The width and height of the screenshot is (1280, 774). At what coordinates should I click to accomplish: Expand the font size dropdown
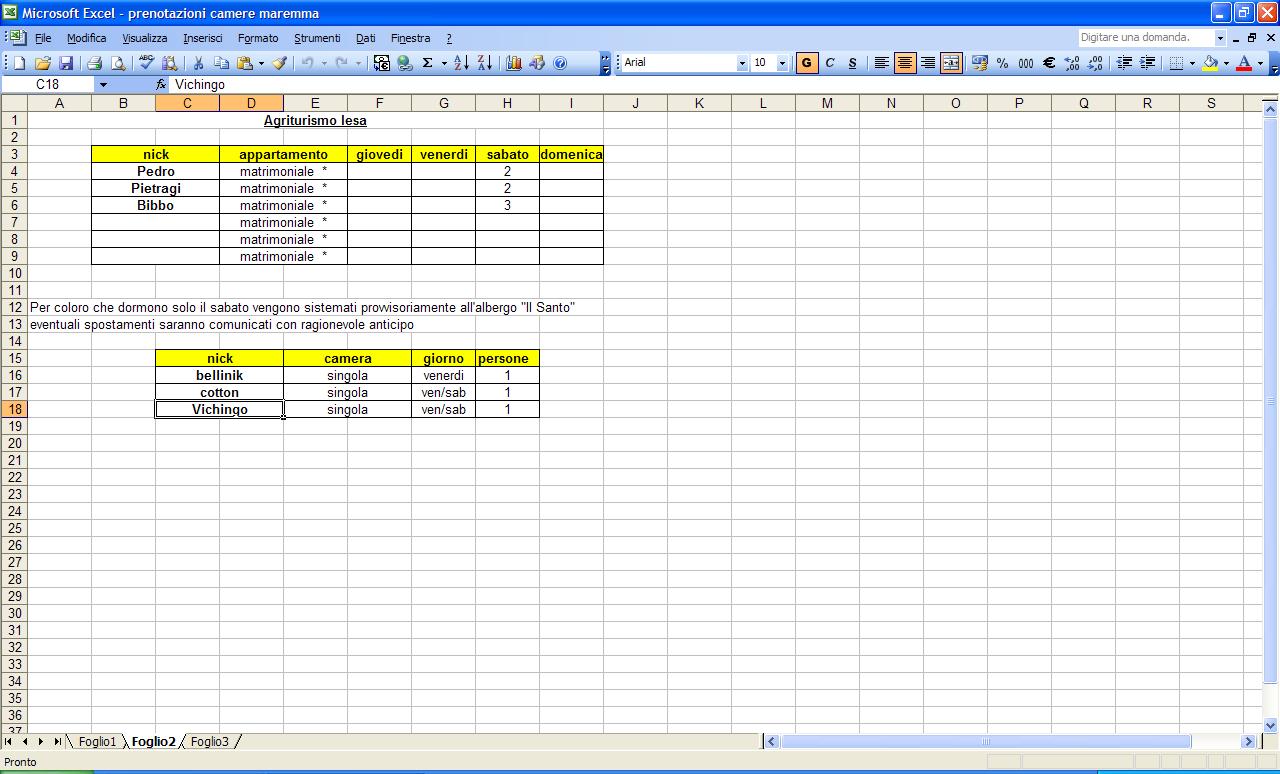(782, 63)
